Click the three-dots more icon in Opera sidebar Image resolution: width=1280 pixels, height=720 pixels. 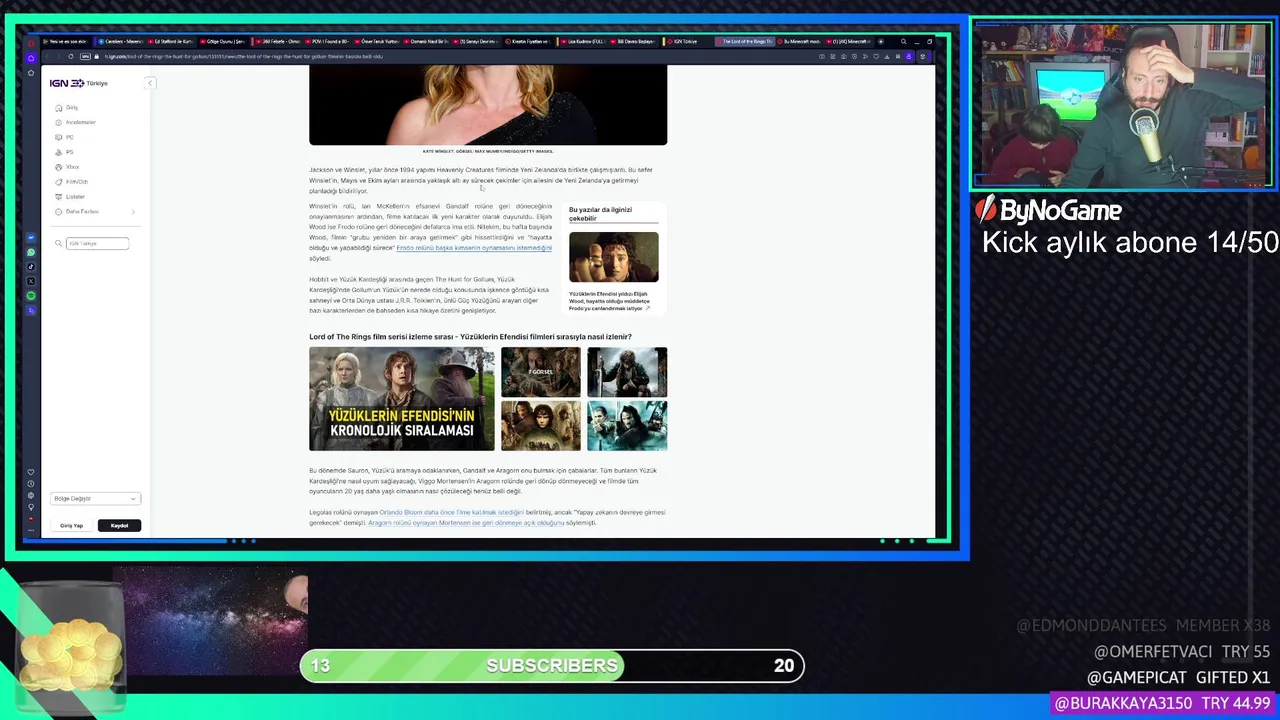point(31,530)
